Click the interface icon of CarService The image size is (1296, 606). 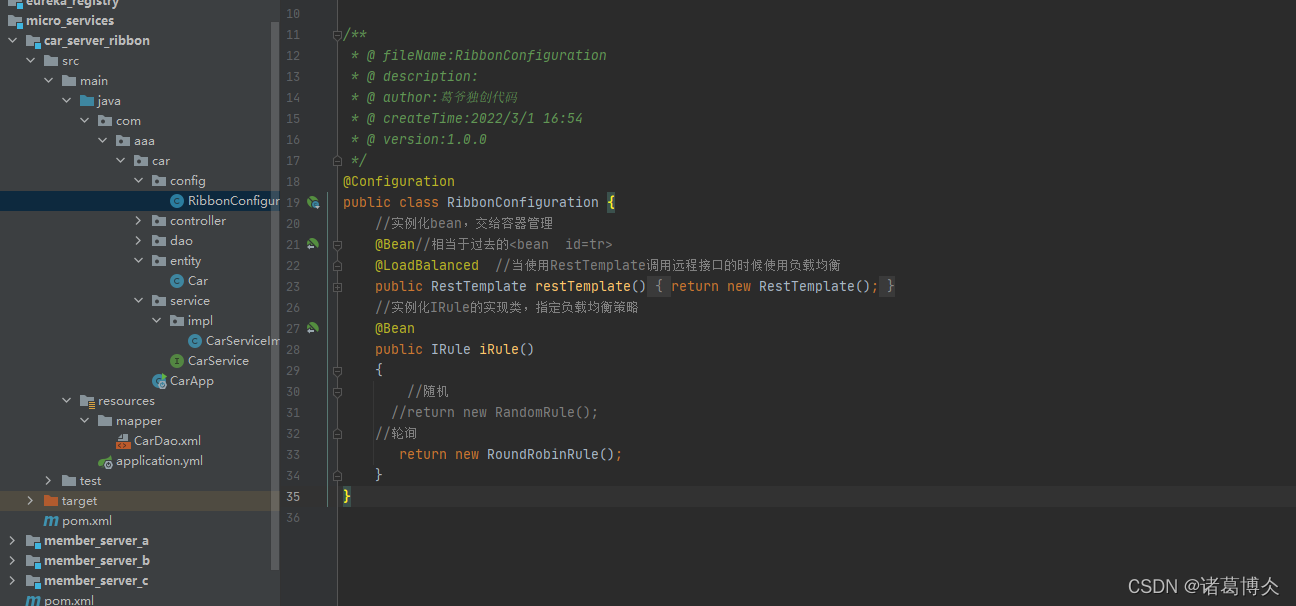tap(177, 361)
